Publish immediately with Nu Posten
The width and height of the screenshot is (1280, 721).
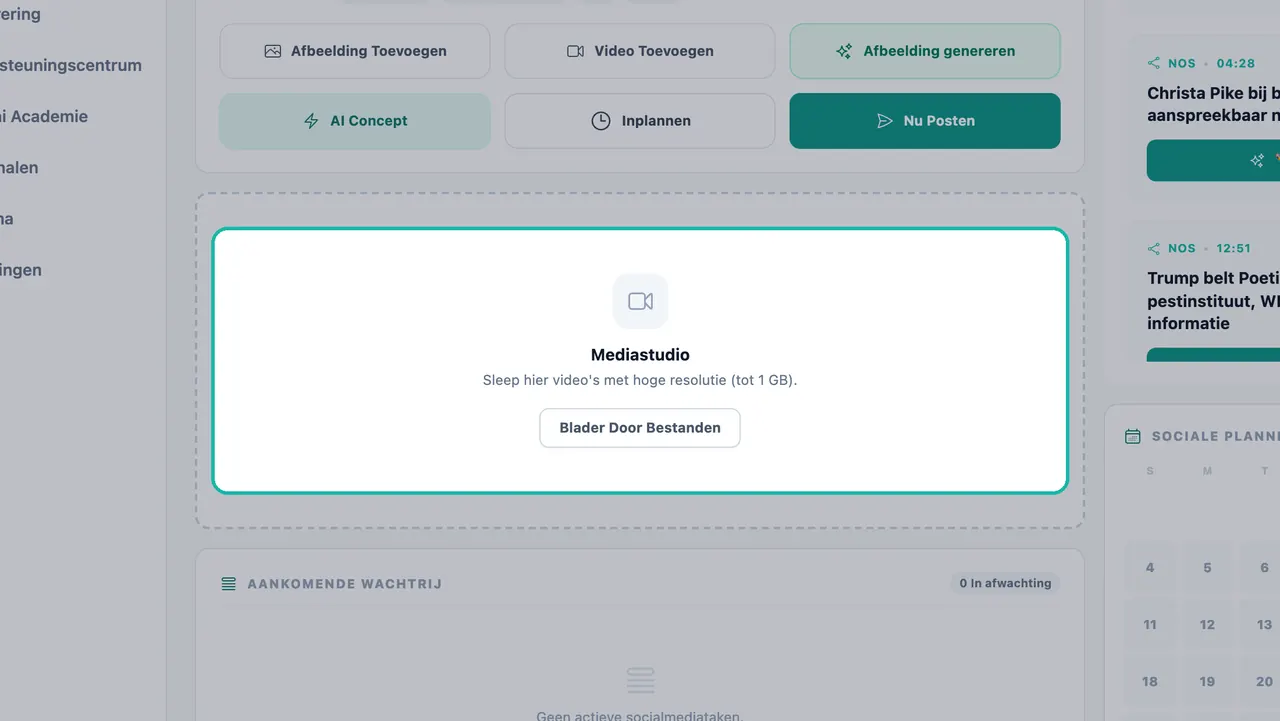[925, 121]
